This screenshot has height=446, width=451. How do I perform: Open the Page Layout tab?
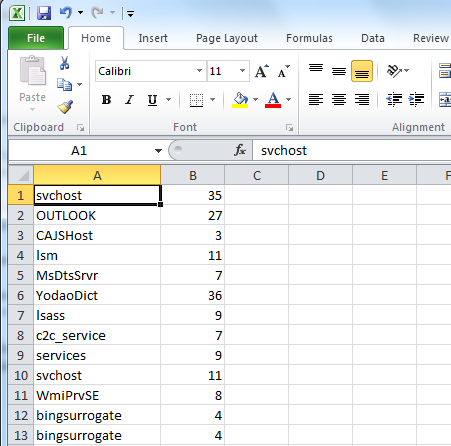[x=227, y=38]
